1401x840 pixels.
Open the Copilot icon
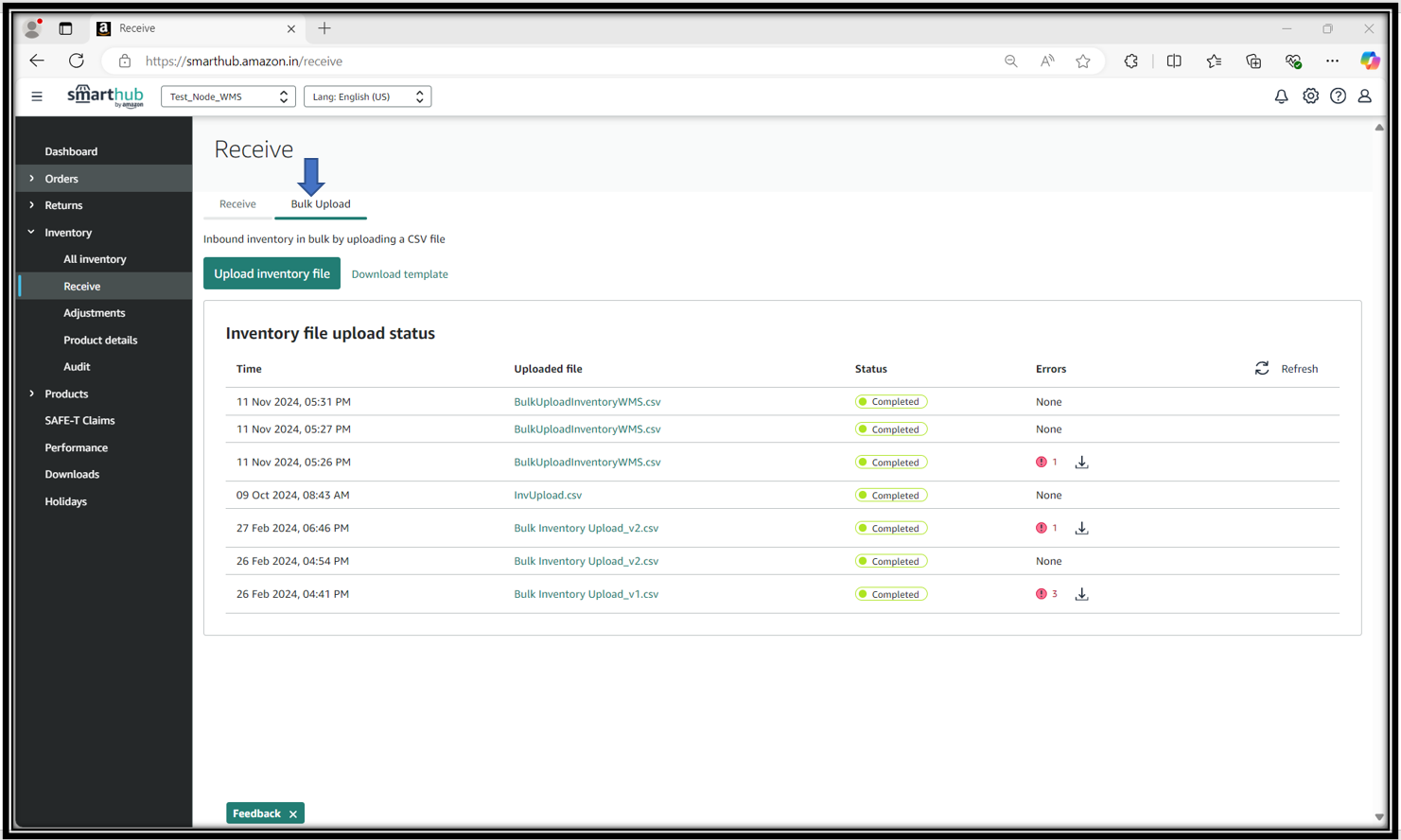(1370, 61)
